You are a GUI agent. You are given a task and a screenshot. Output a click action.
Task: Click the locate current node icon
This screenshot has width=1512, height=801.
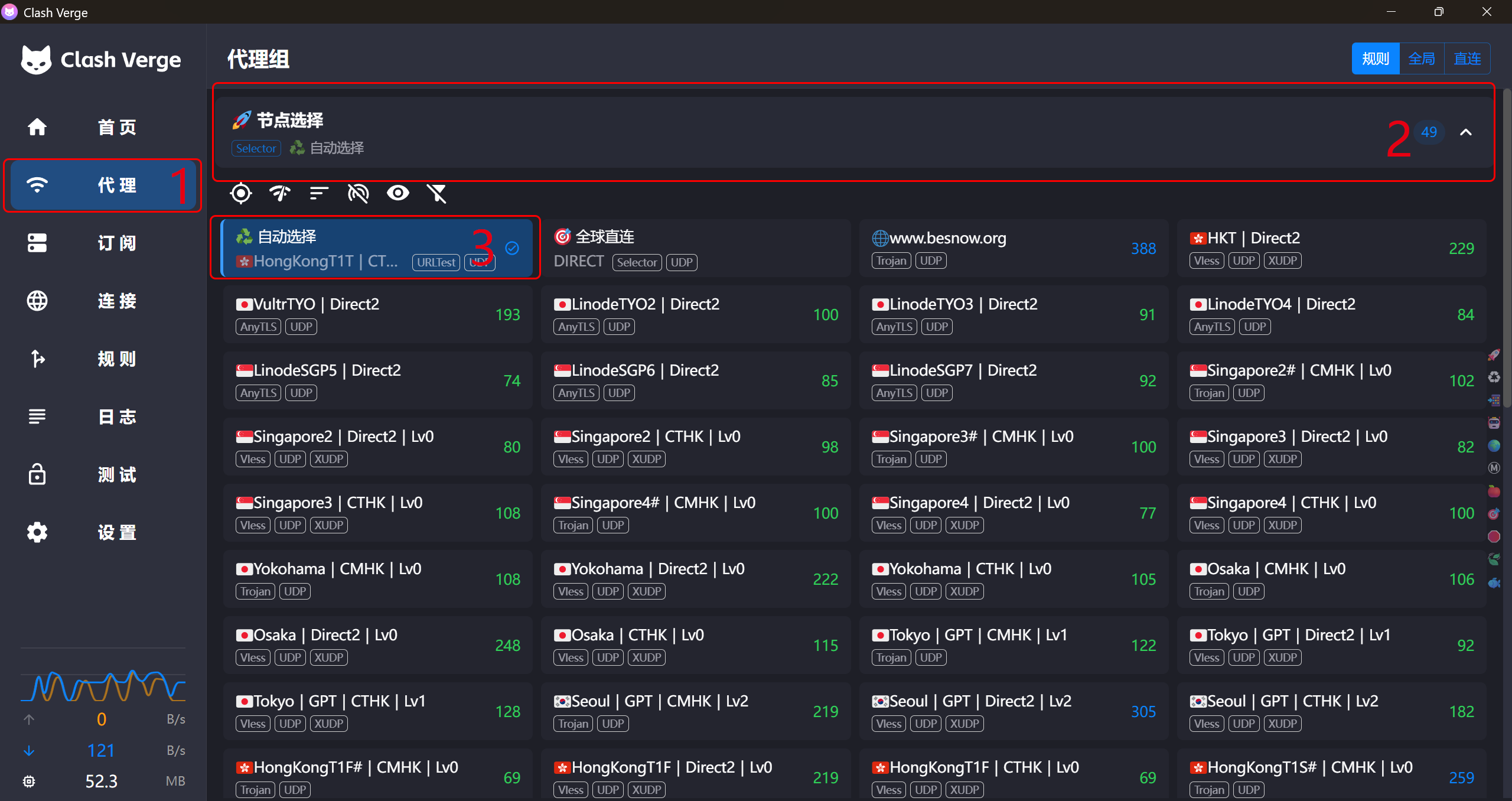[x=240, y=193]
